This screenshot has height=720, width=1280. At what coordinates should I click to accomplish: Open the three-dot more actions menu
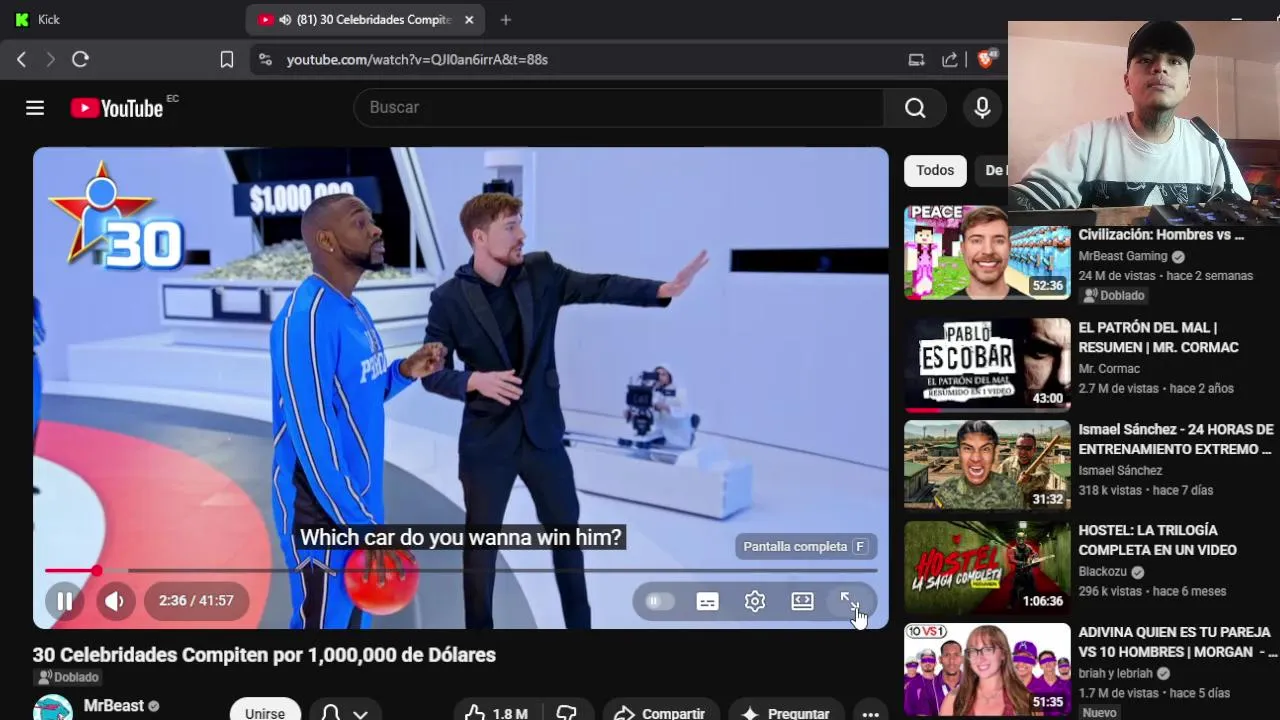click(870, 712)
